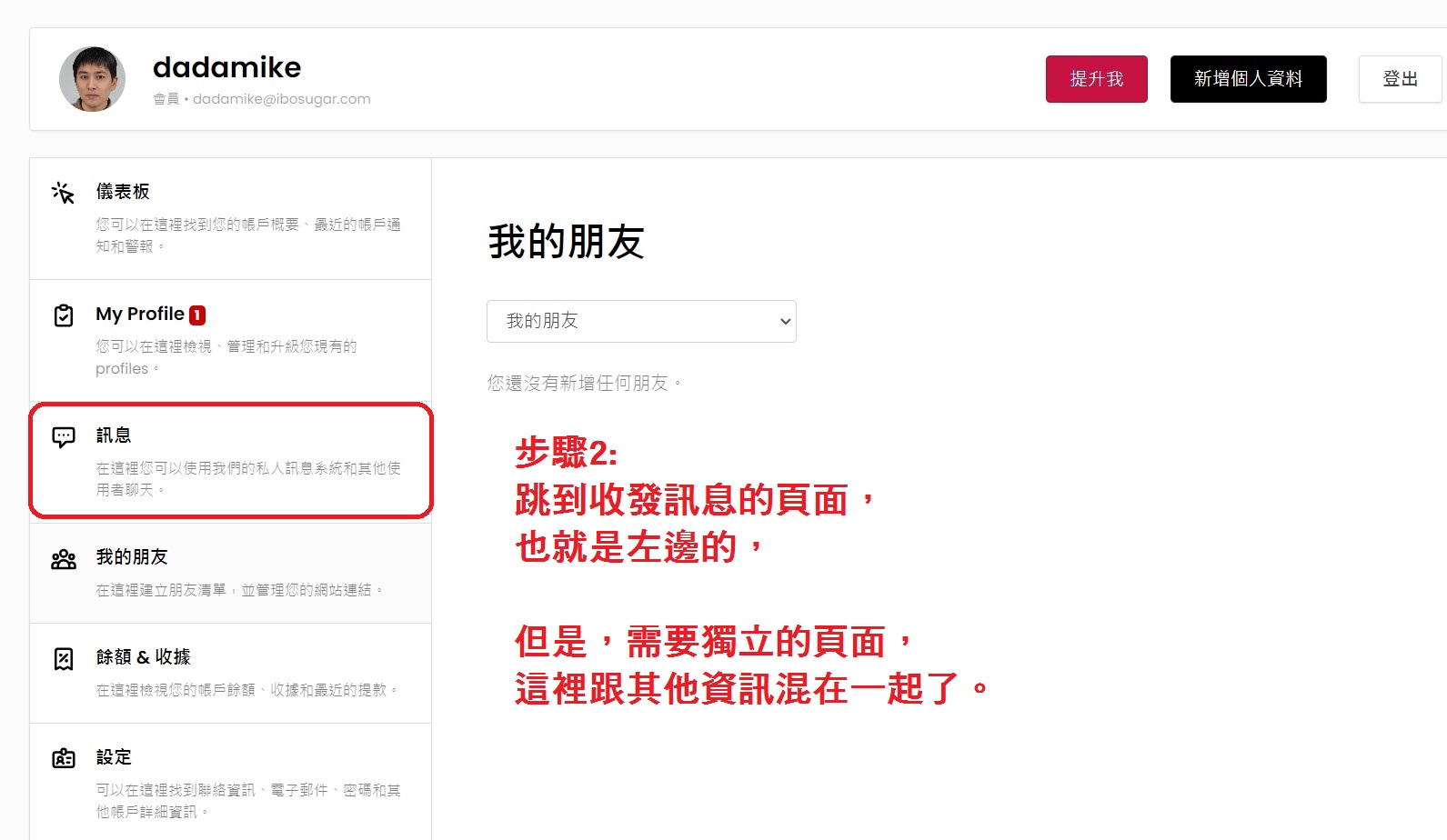The width and height of the screenshot is (1447, 840).
Task: Log out using the 登出 button
Action: pyautogui.click(x=1400, y=79)
